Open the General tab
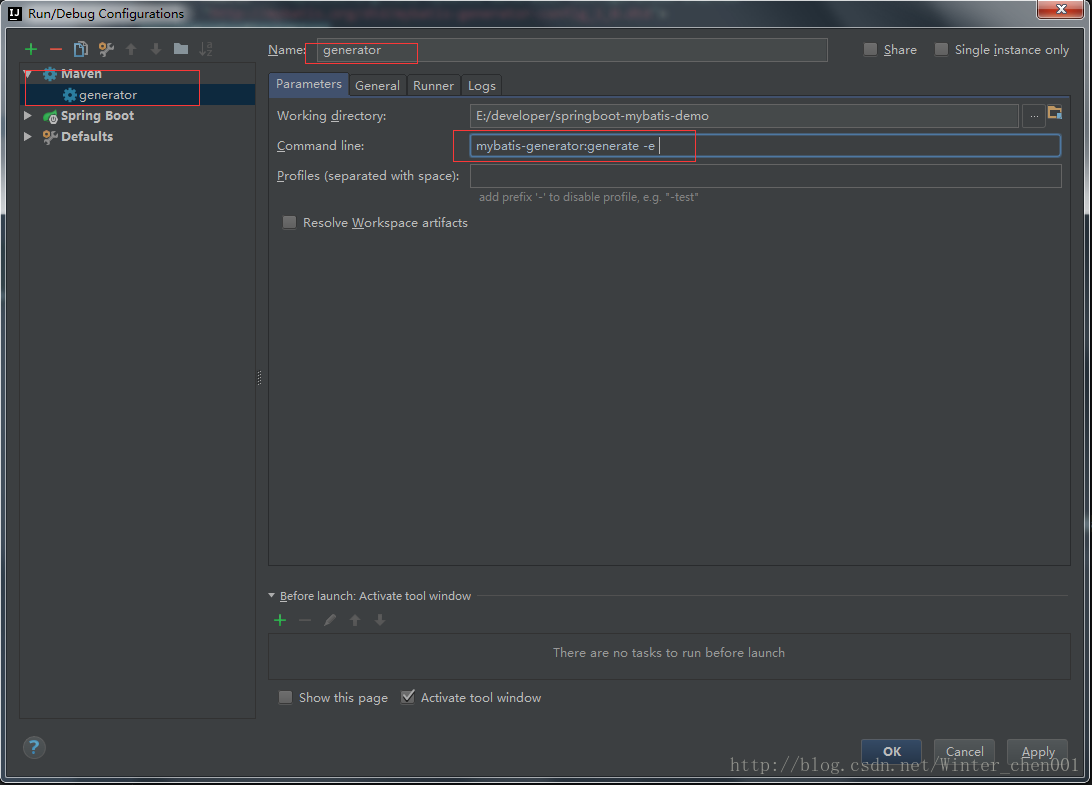Image resolution: width=1092 pixels, height=785 pixels. pos(377,85)
